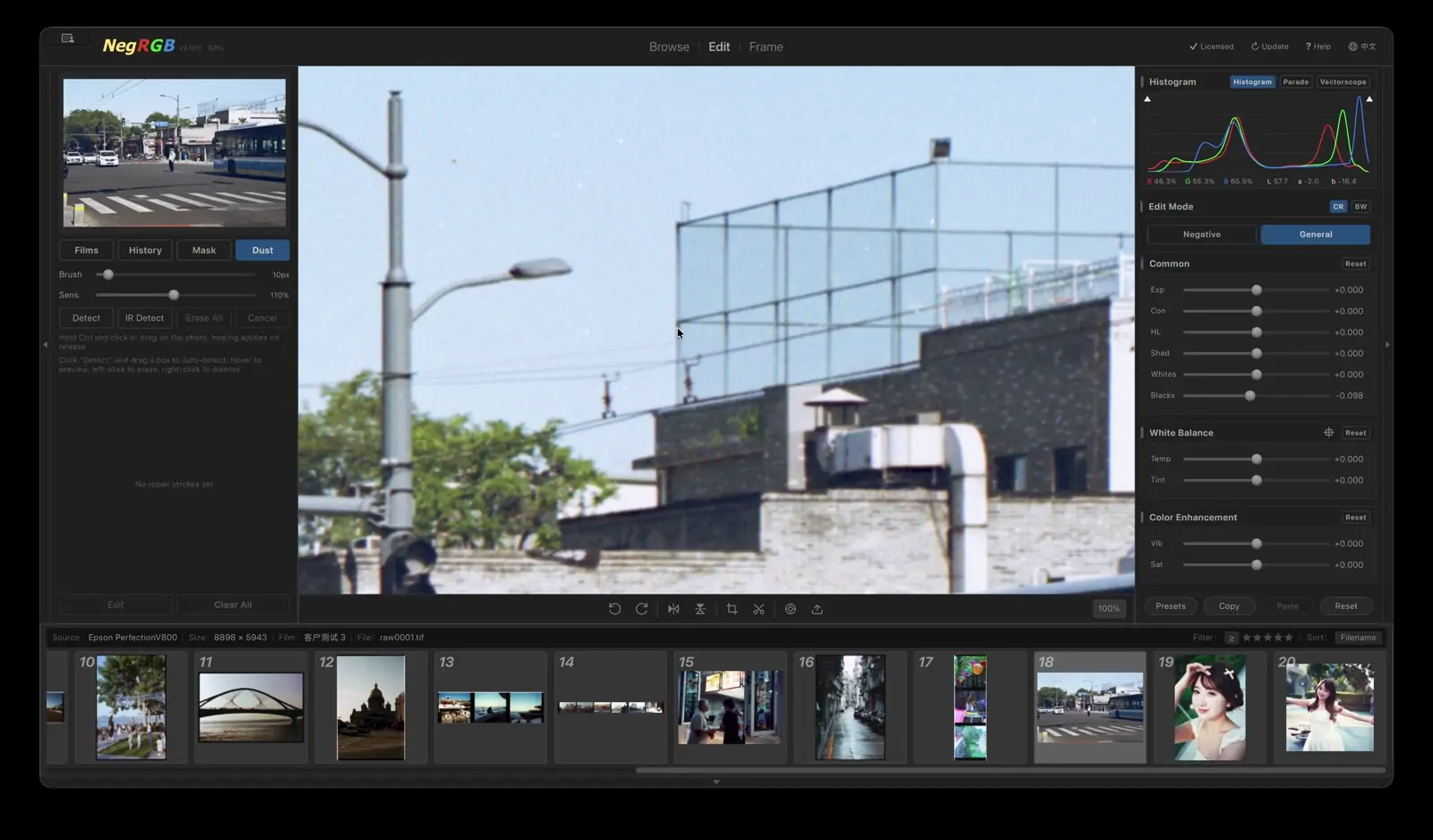Open the Mask tab
The height and width of the screenshot is (840, 1433).
pos(203,251)
